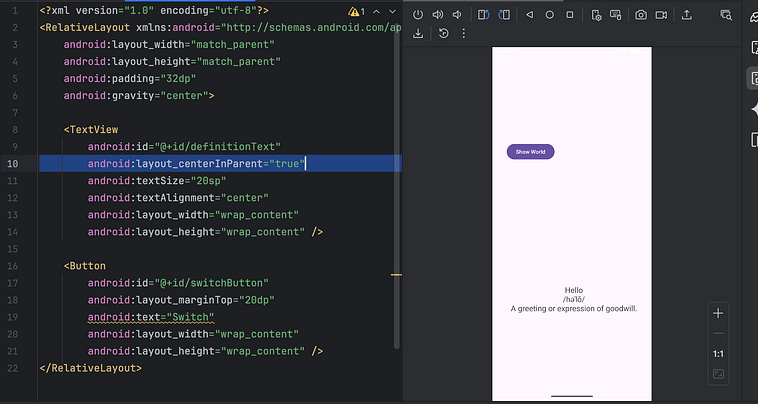
Task: Click the Hello text in the emulator
Action: coord(574,290)
